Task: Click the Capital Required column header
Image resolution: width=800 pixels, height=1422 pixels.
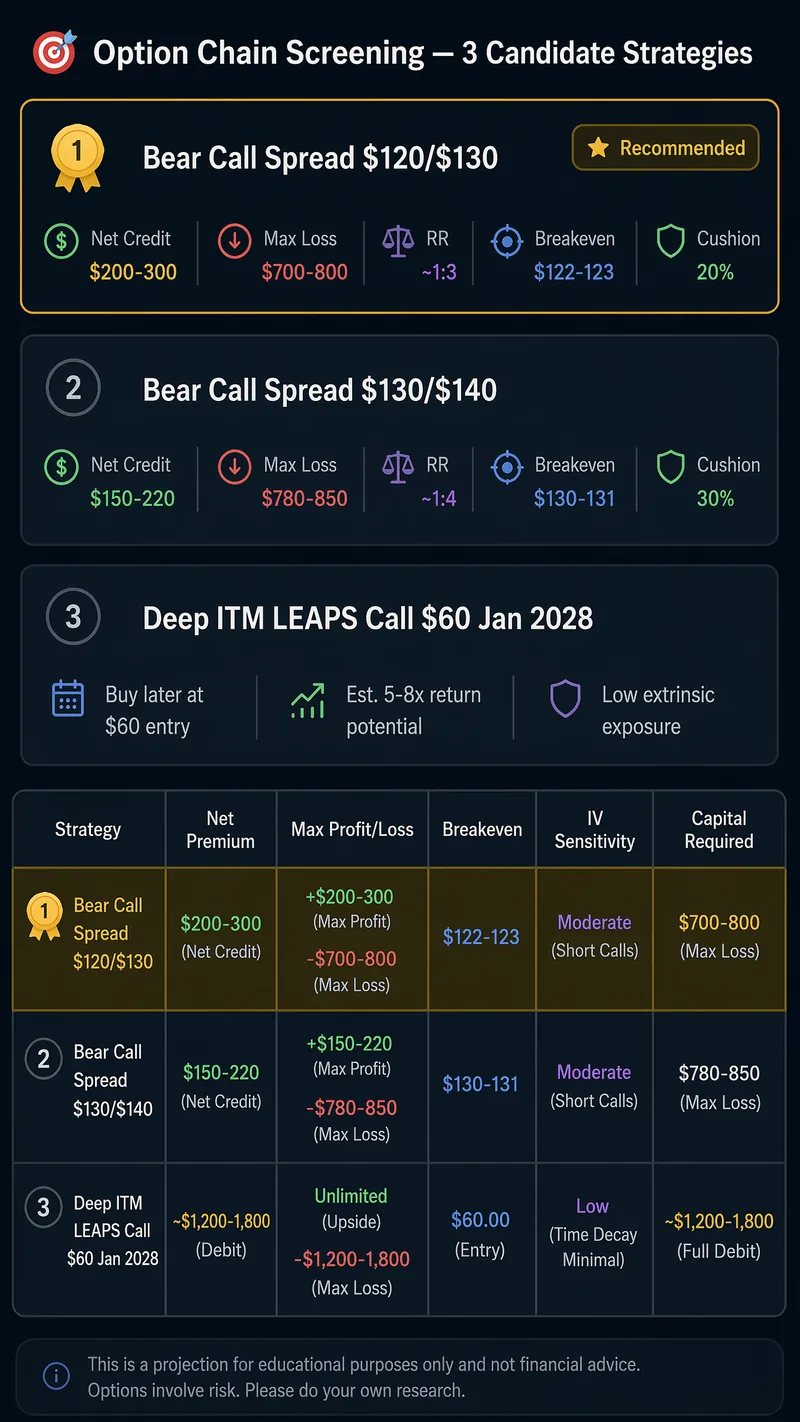Action: point(719,829)
